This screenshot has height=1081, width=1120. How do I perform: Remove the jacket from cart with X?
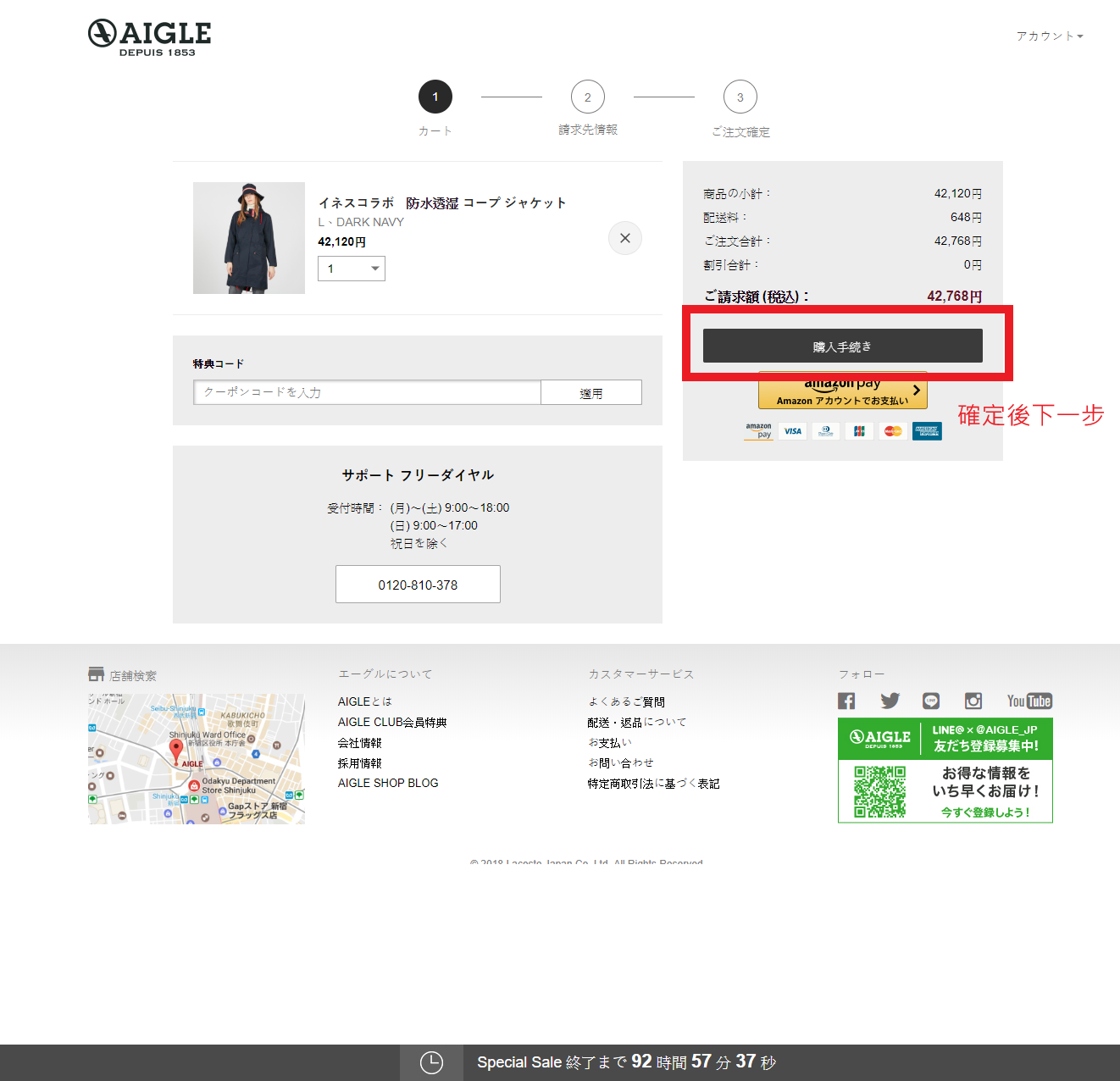pos(624,238)
